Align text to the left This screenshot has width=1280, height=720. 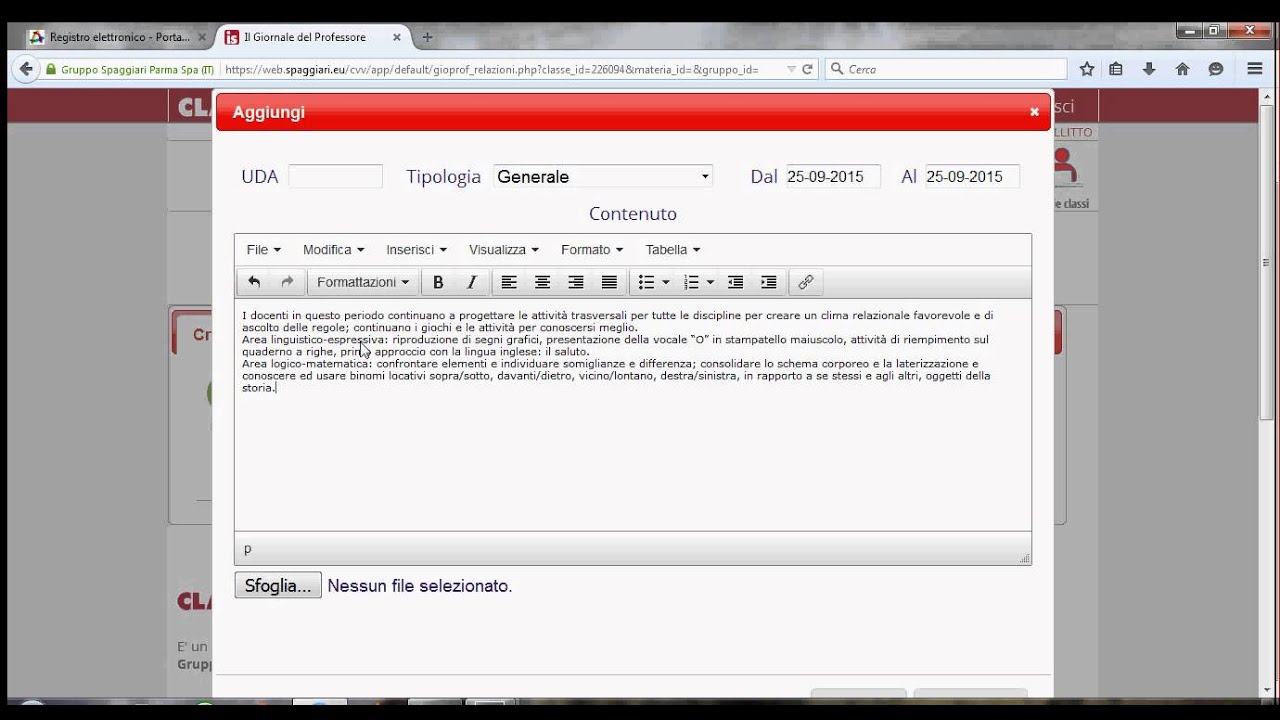[509, 282]
